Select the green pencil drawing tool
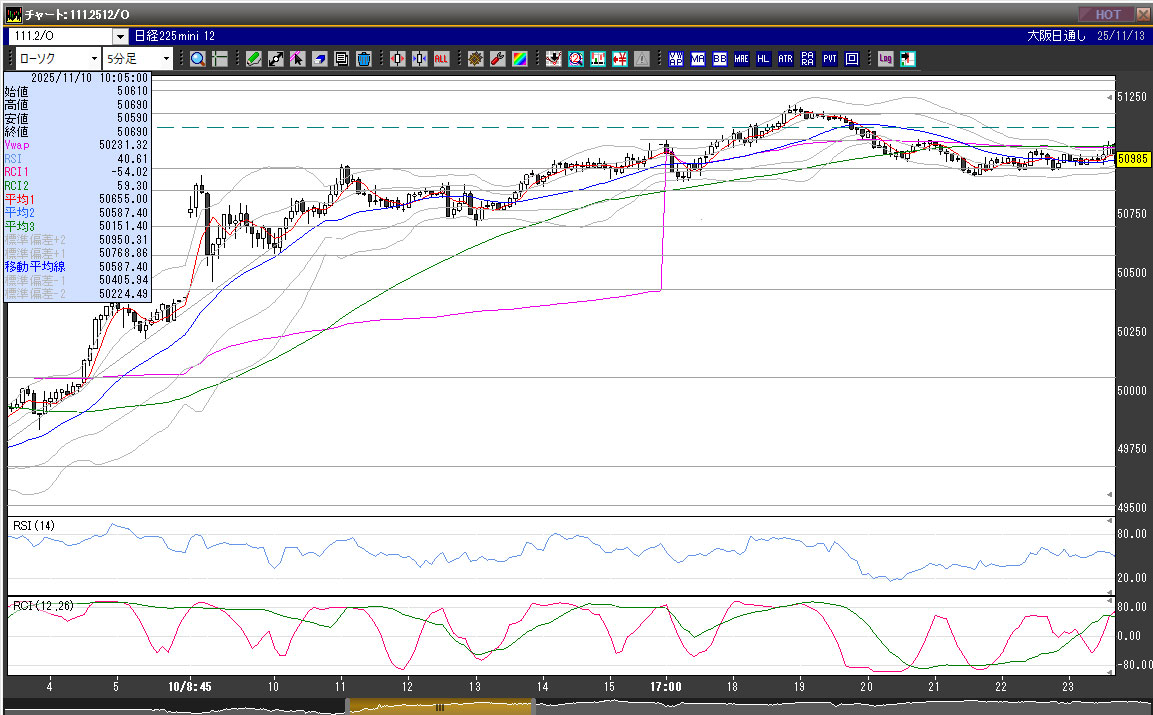 (x=254, y=59)
